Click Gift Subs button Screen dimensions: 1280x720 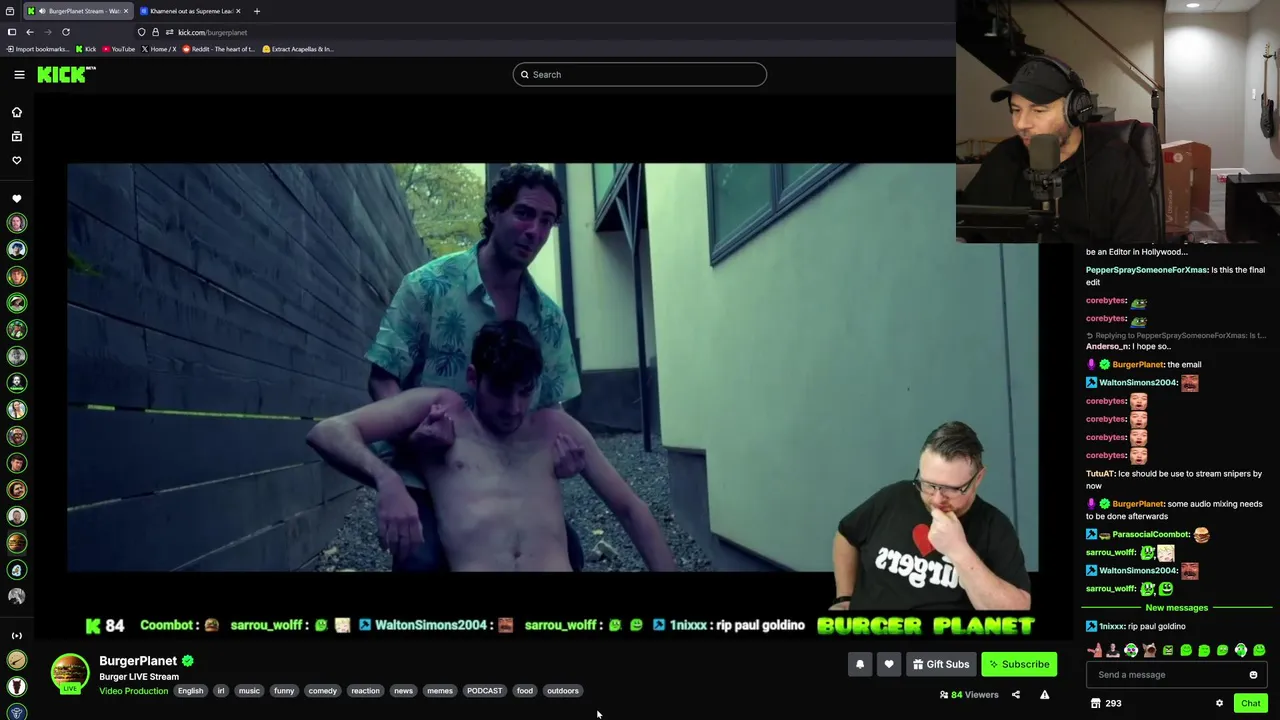[x=941, y=664]
